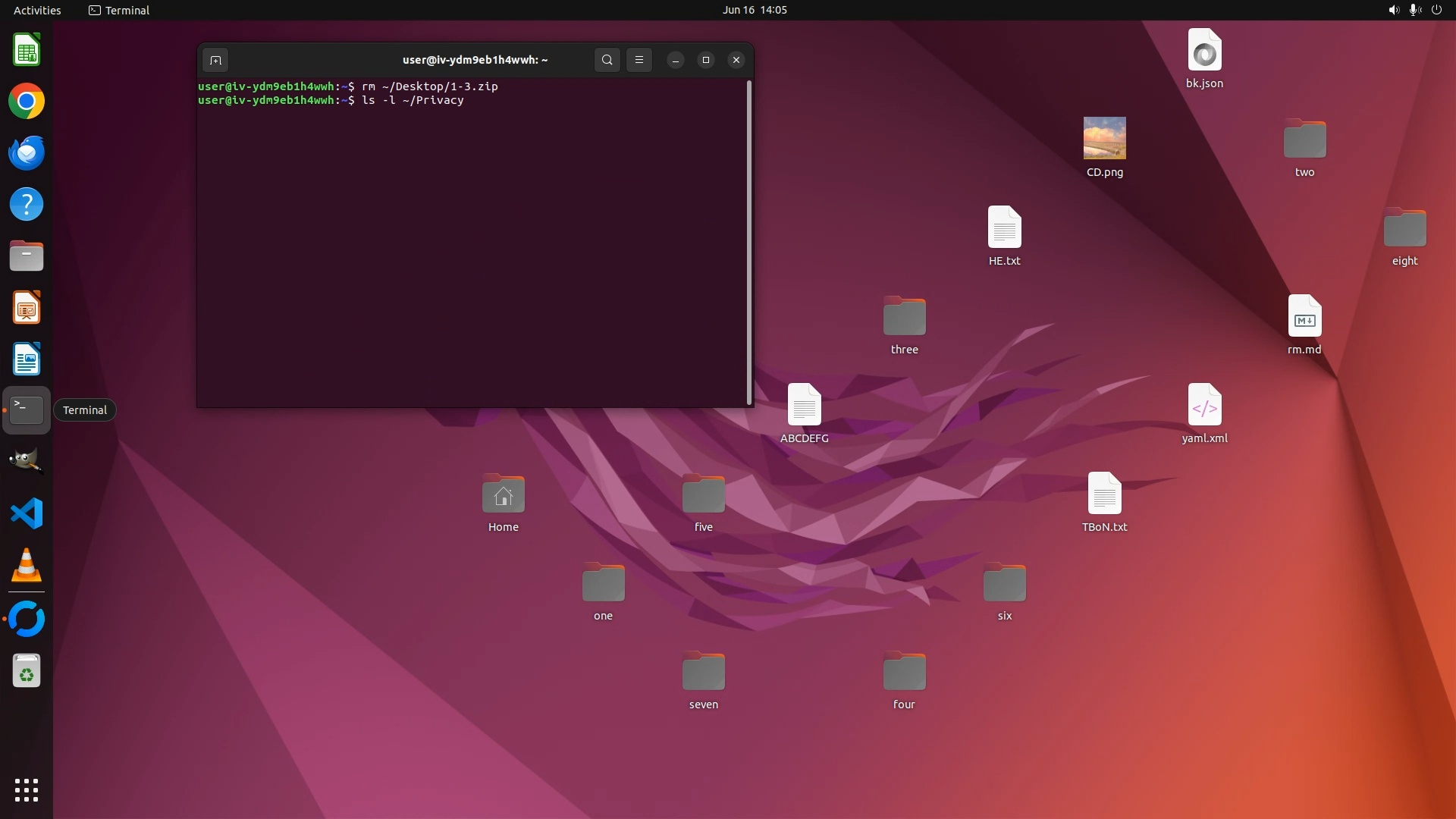
Task: Select the Home folder on desktop
Action: tap(503, 495)
